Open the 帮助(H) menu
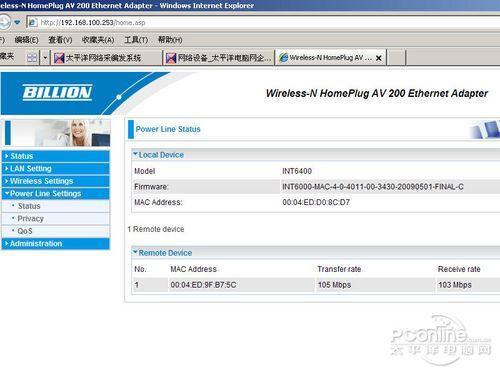 [x=170, y=40]
